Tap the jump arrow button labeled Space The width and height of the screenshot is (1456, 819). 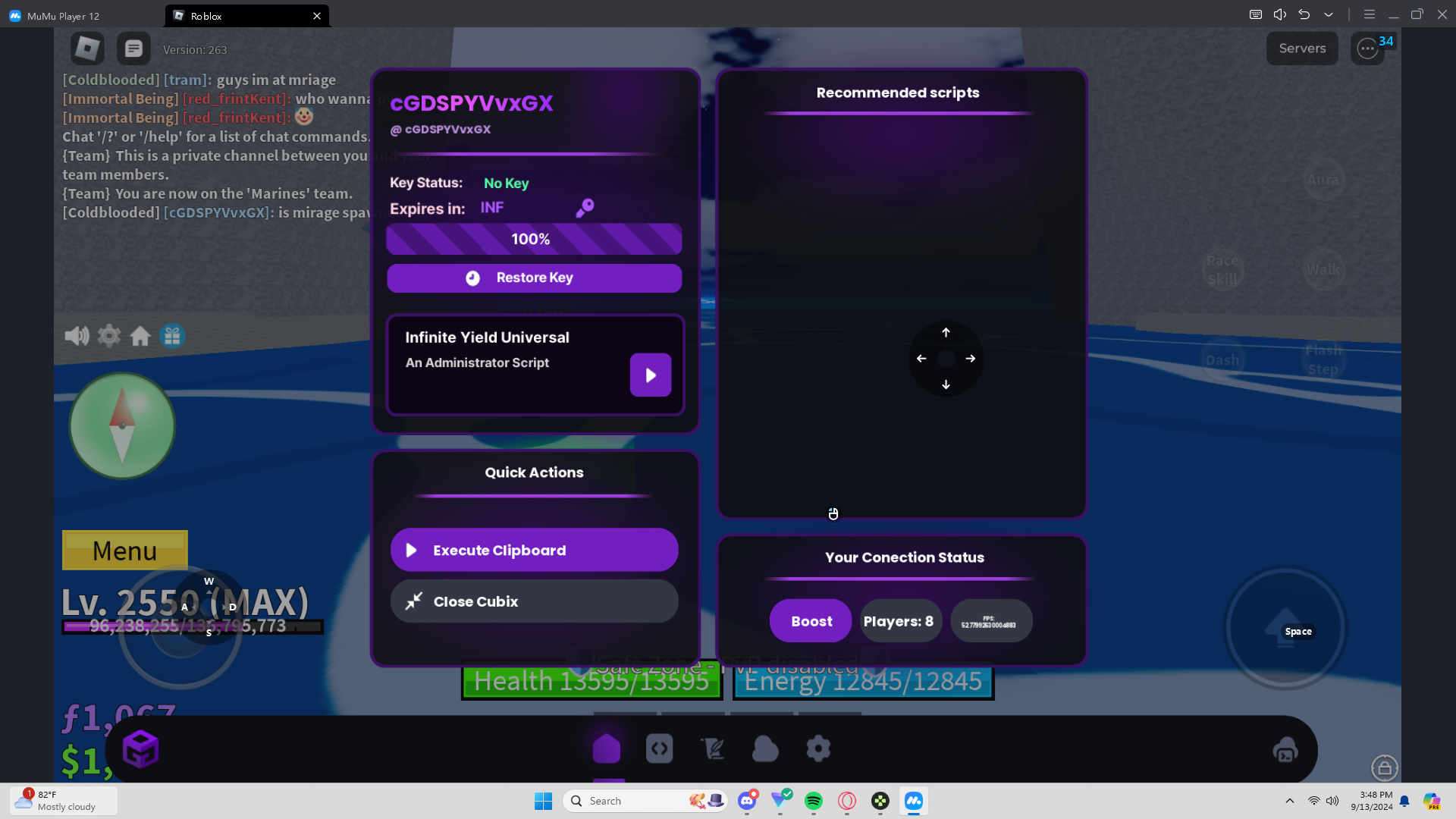(x=1285, y=628)
